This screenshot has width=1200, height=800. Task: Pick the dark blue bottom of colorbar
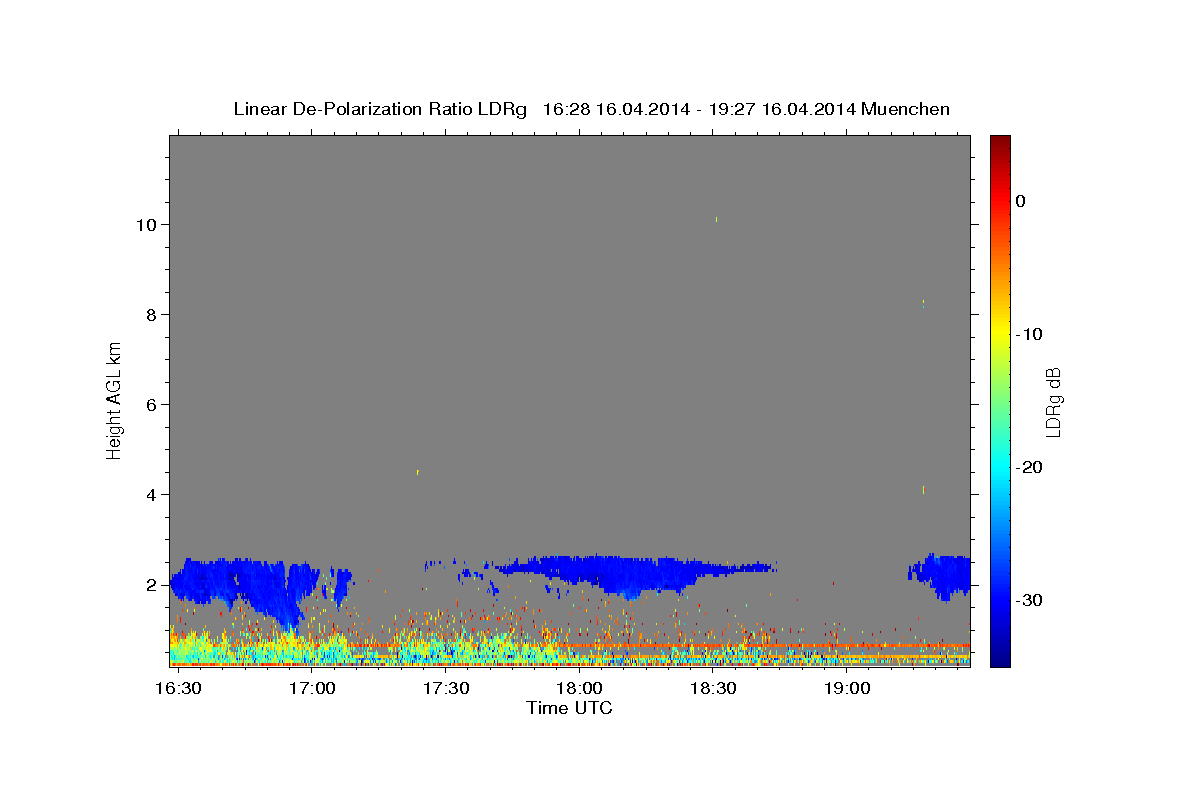point(1000,658)
